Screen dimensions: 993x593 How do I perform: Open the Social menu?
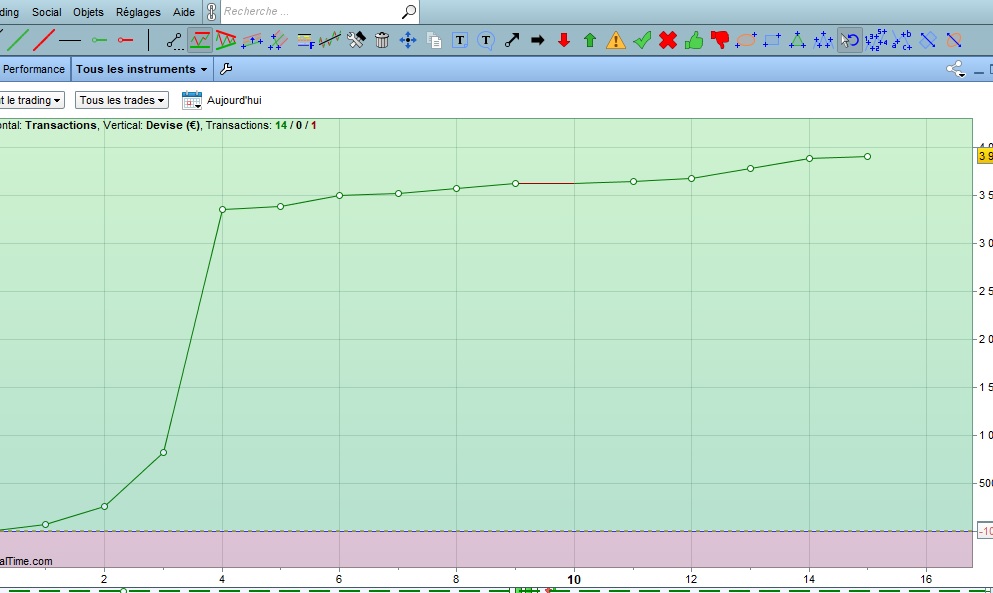[x=47, y=12]
